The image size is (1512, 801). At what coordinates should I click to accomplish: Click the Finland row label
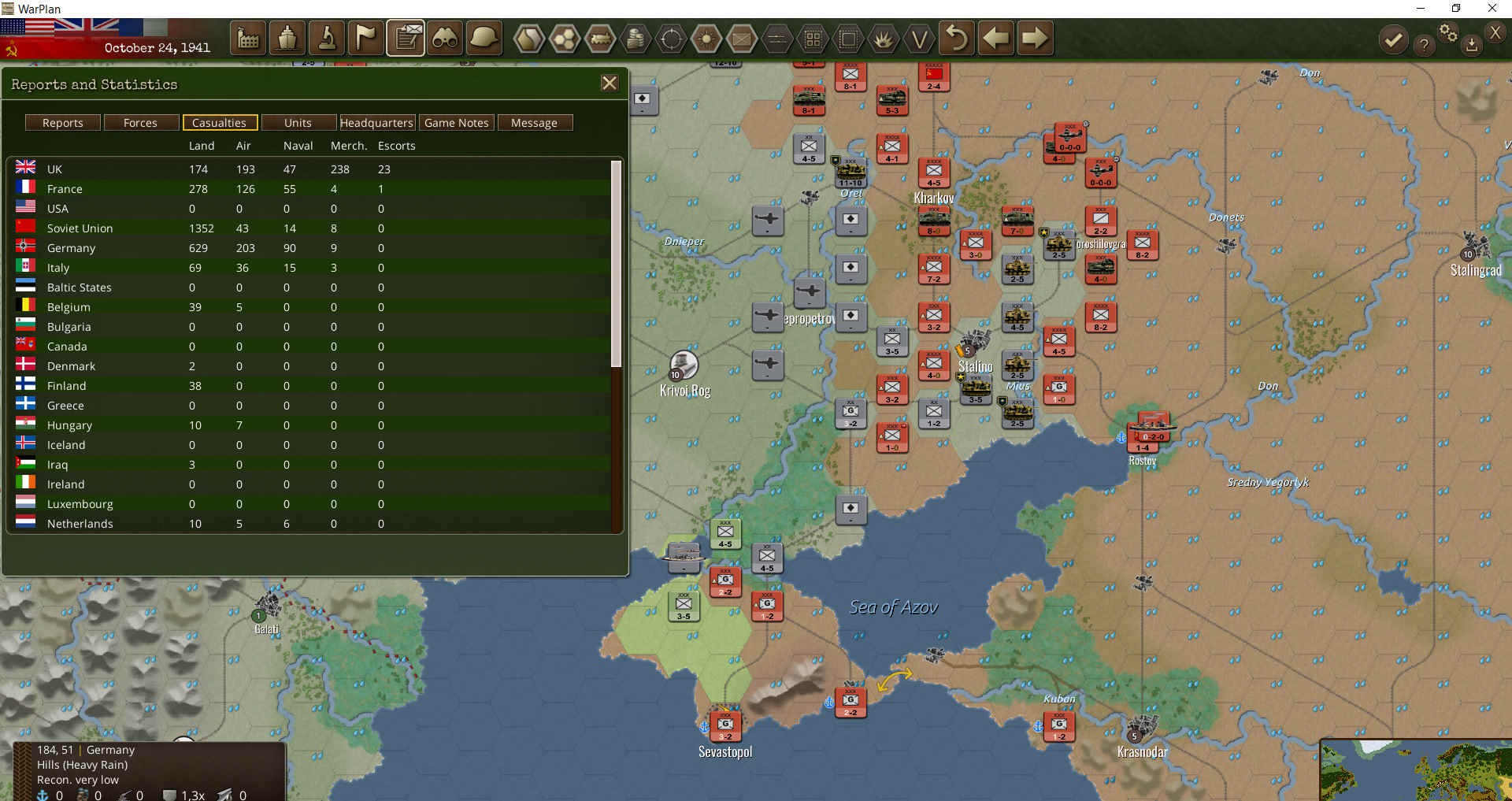click(66, 386)
